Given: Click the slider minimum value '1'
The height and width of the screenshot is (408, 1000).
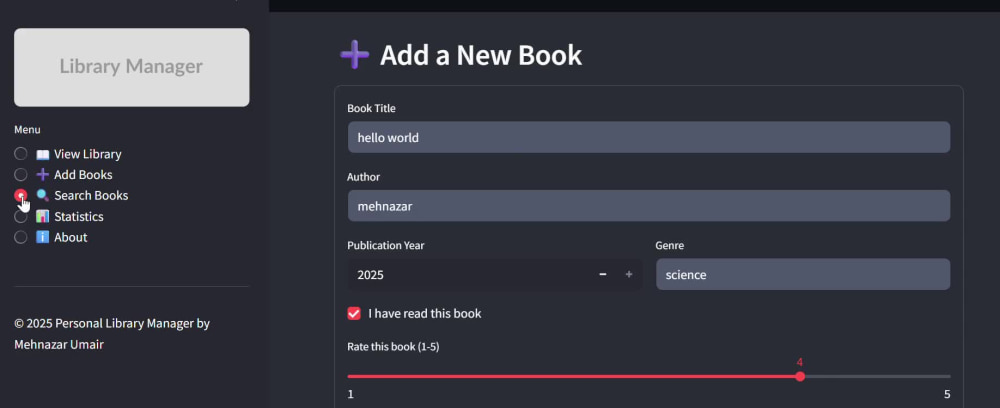Looking at the screenshot, I should pos(350,394).
